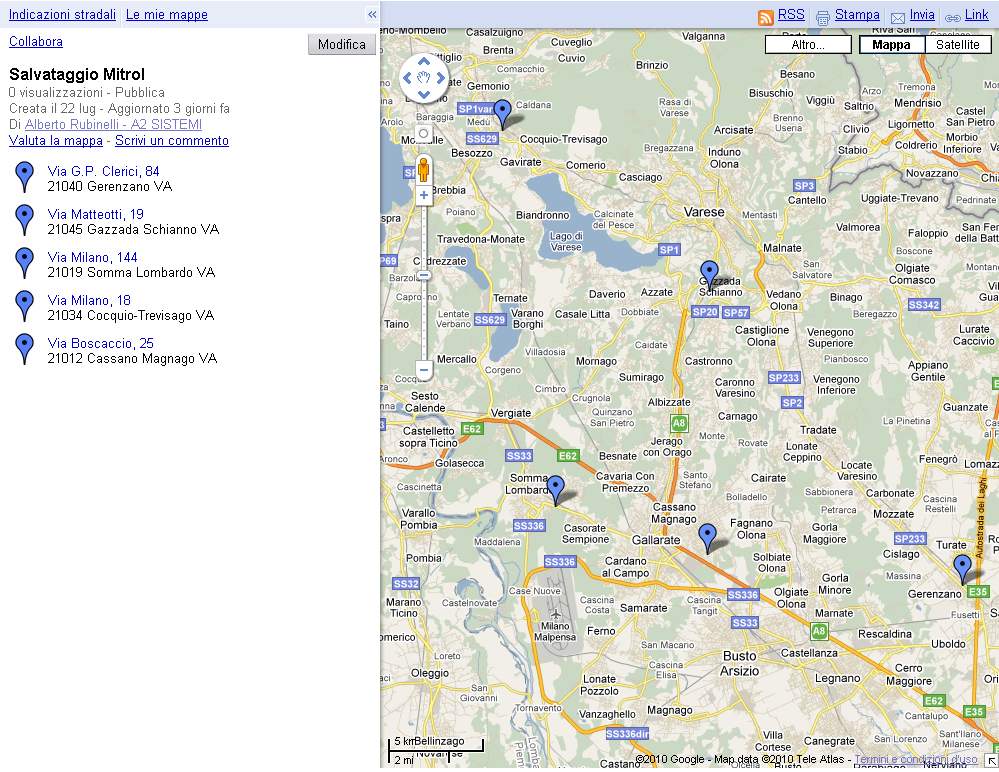
Task: Click the Lago di Varese label
Action: (x=566, y=241)
